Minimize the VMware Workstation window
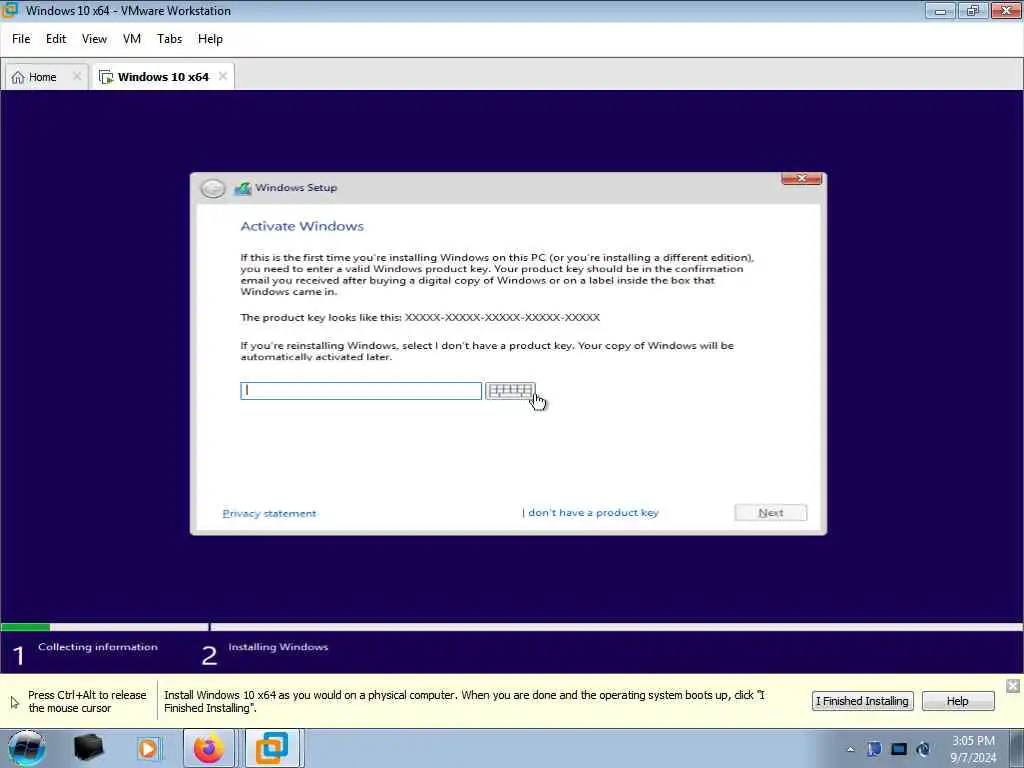1024x768 pixels. [940, 10]
